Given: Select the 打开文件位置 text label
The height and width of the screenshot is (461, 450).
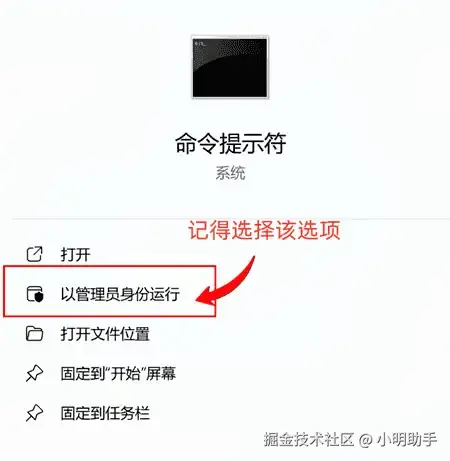Looking at the screenshot, I should pyautogui.click(x=105, y=334).
